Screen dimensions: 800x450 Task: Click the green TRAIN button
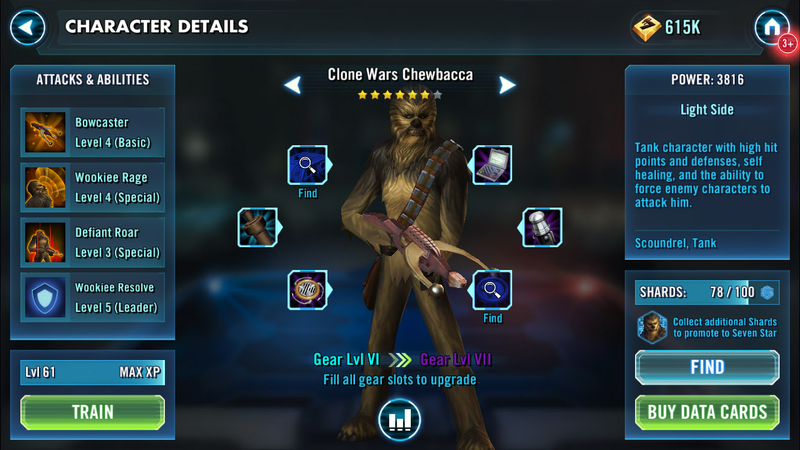point(92,412)
